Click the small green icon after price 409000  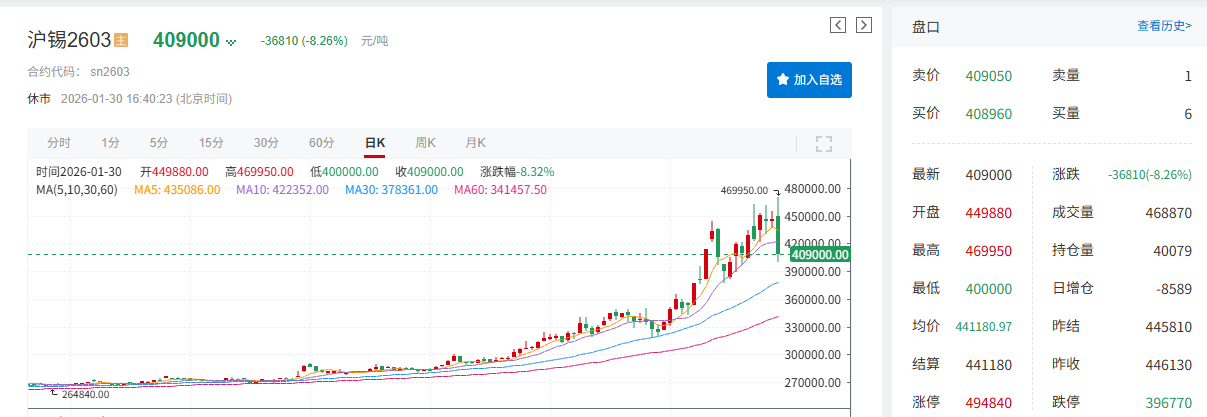coord(231,42)
